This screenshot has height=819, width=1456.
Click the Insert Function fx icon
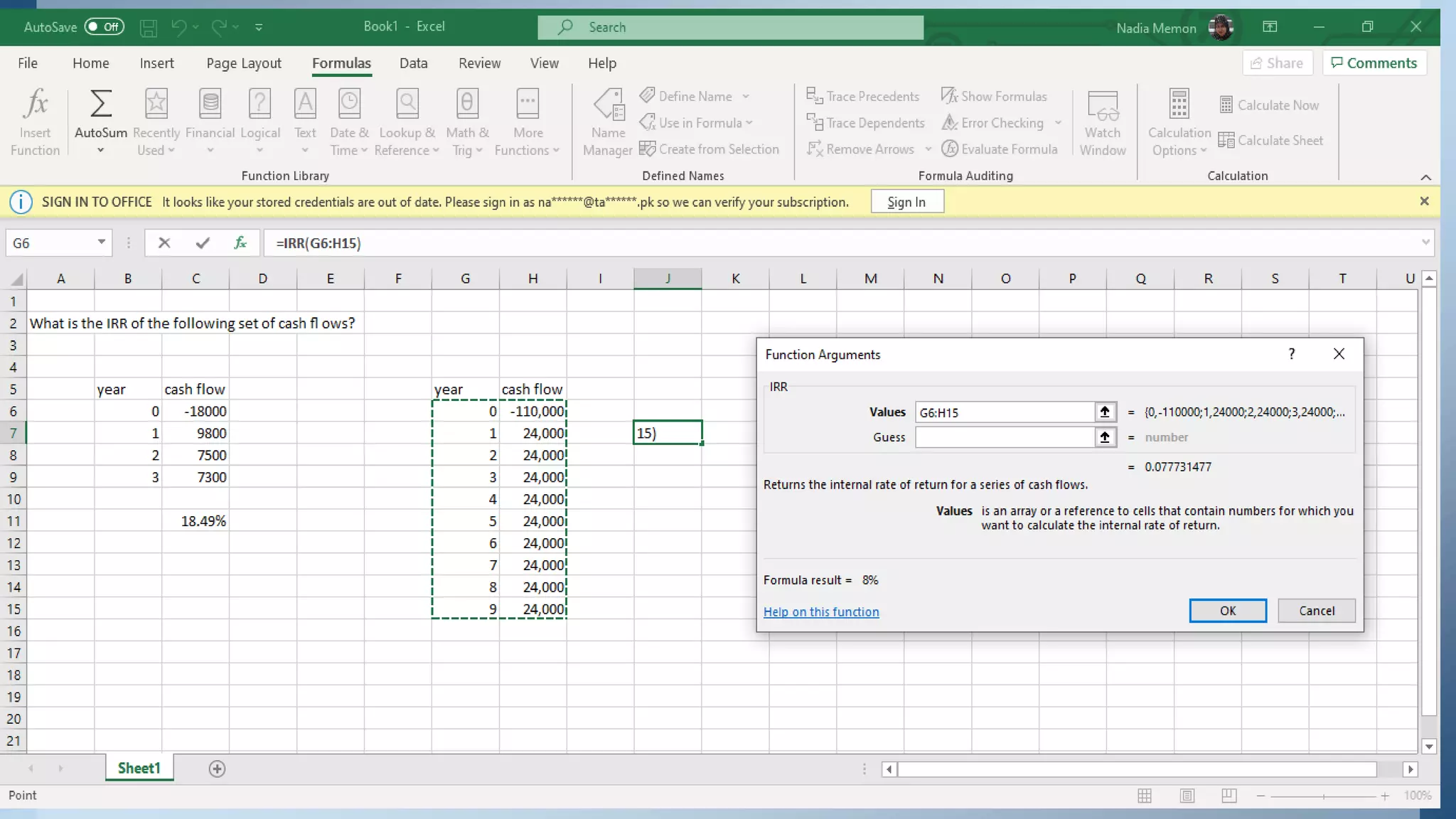(35, 105)
